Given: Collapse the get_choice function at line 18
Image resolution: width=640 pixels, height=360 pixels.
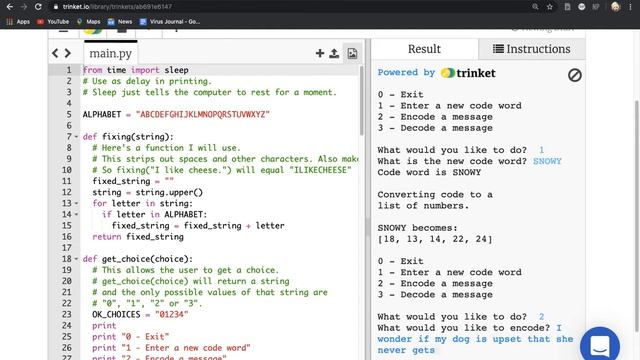Looking at the screenshot, I should coord(76,259).
